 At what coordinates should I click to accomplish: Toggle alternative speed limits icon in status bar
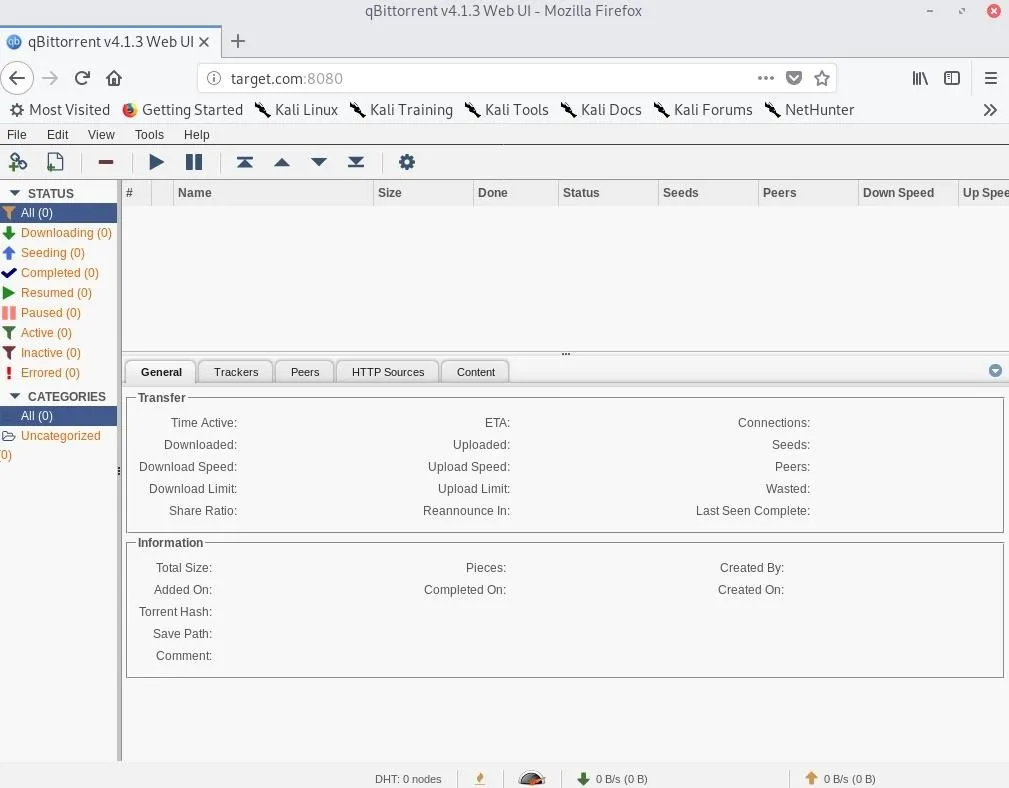click(532, 779)
